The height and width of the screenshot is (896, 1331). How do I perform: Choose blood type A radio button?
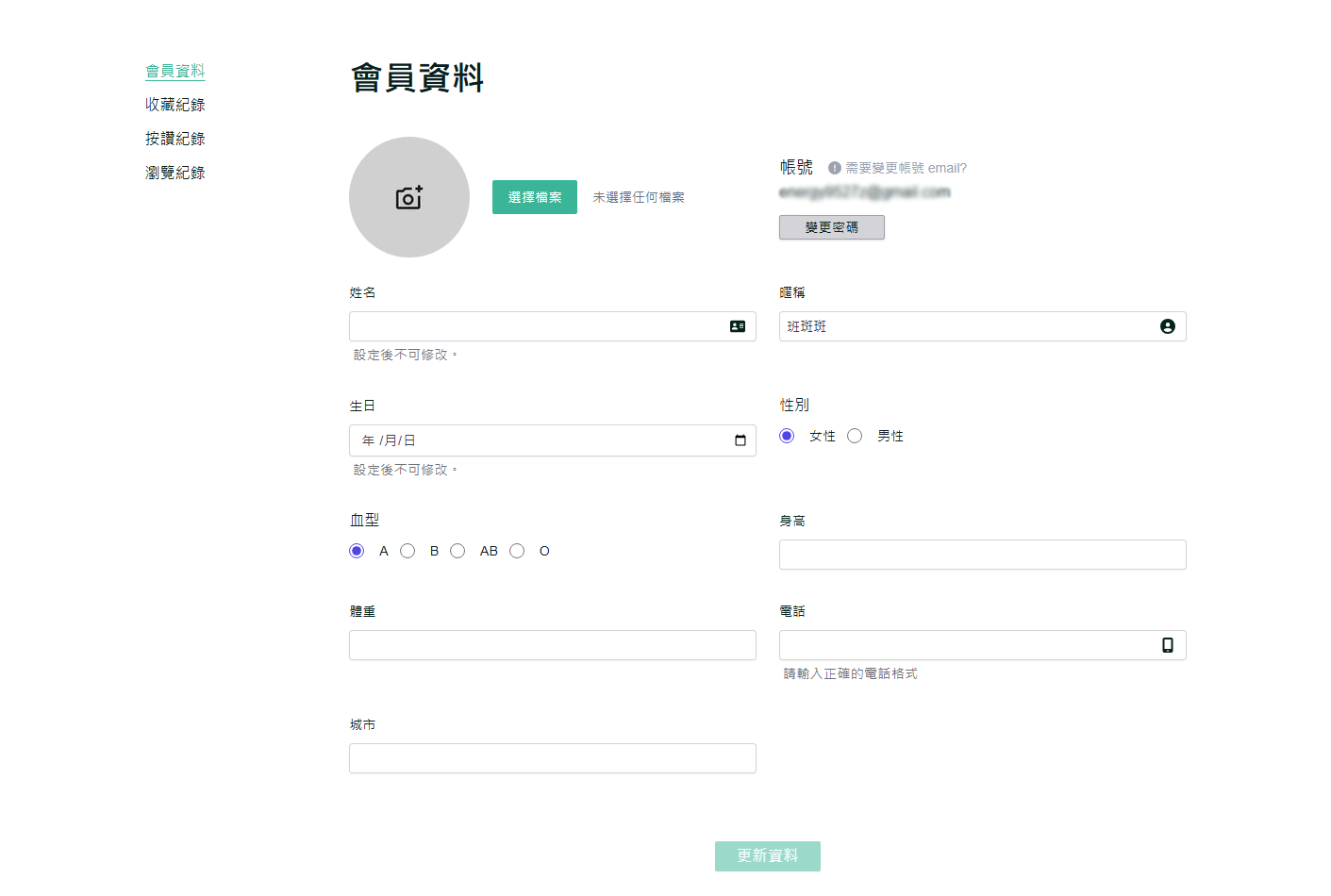(x=357, y=551)
